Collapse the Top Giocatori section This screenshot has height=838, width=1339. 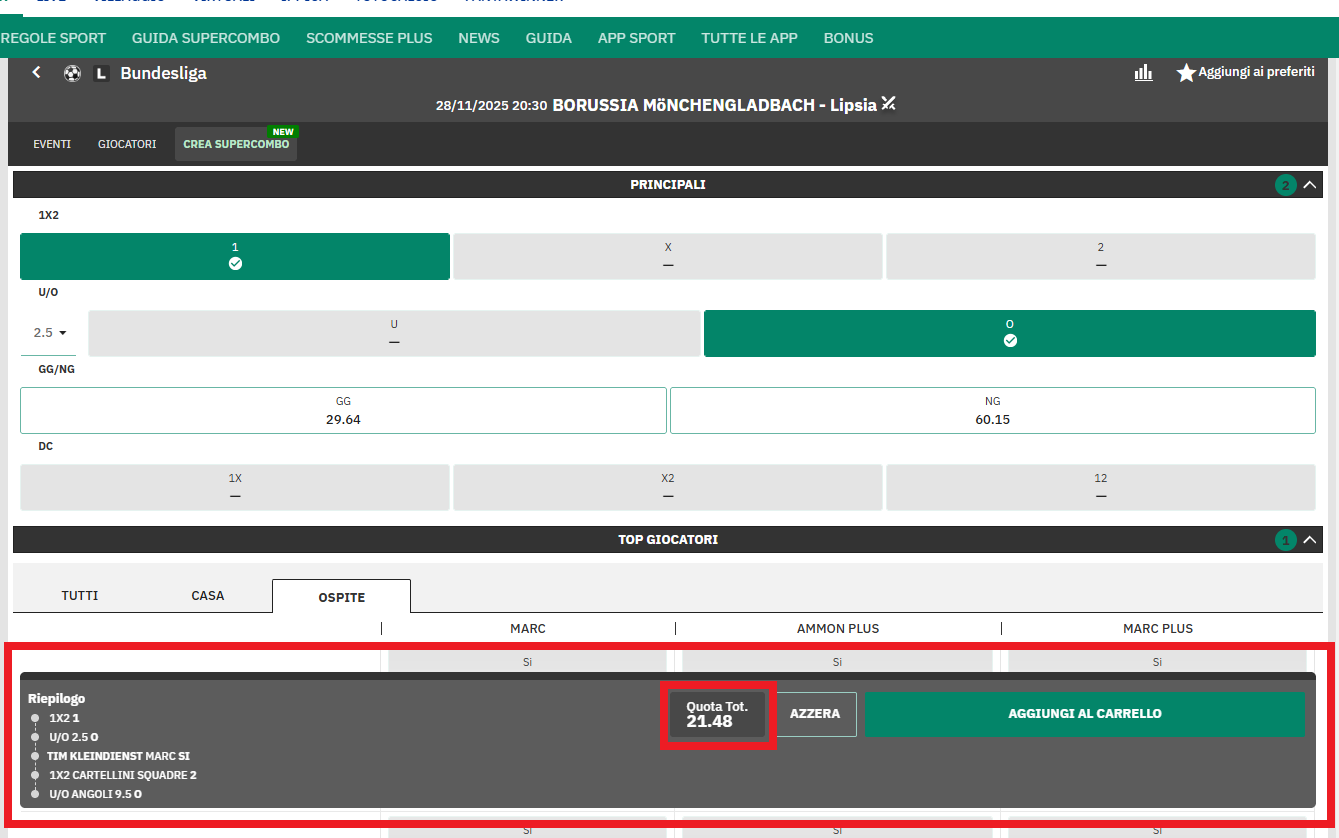(x=1310, y=540)
